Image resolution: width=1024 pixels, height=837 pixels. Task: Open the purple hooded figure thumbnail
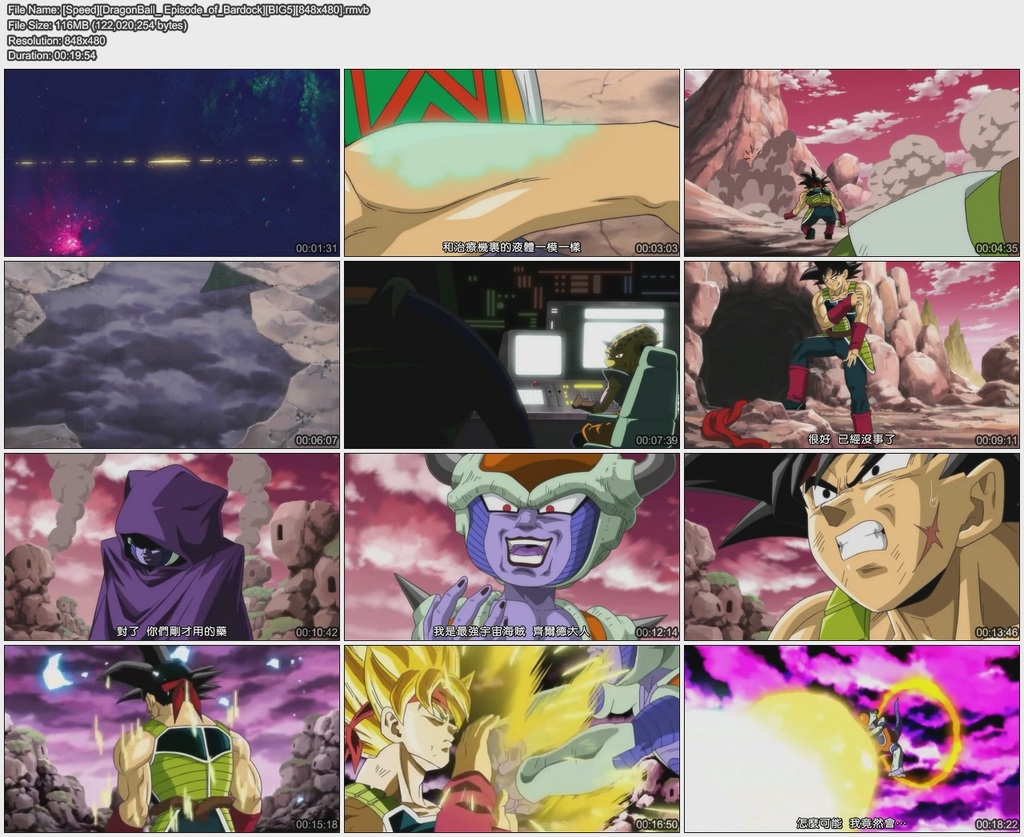(x=171, y=546)
